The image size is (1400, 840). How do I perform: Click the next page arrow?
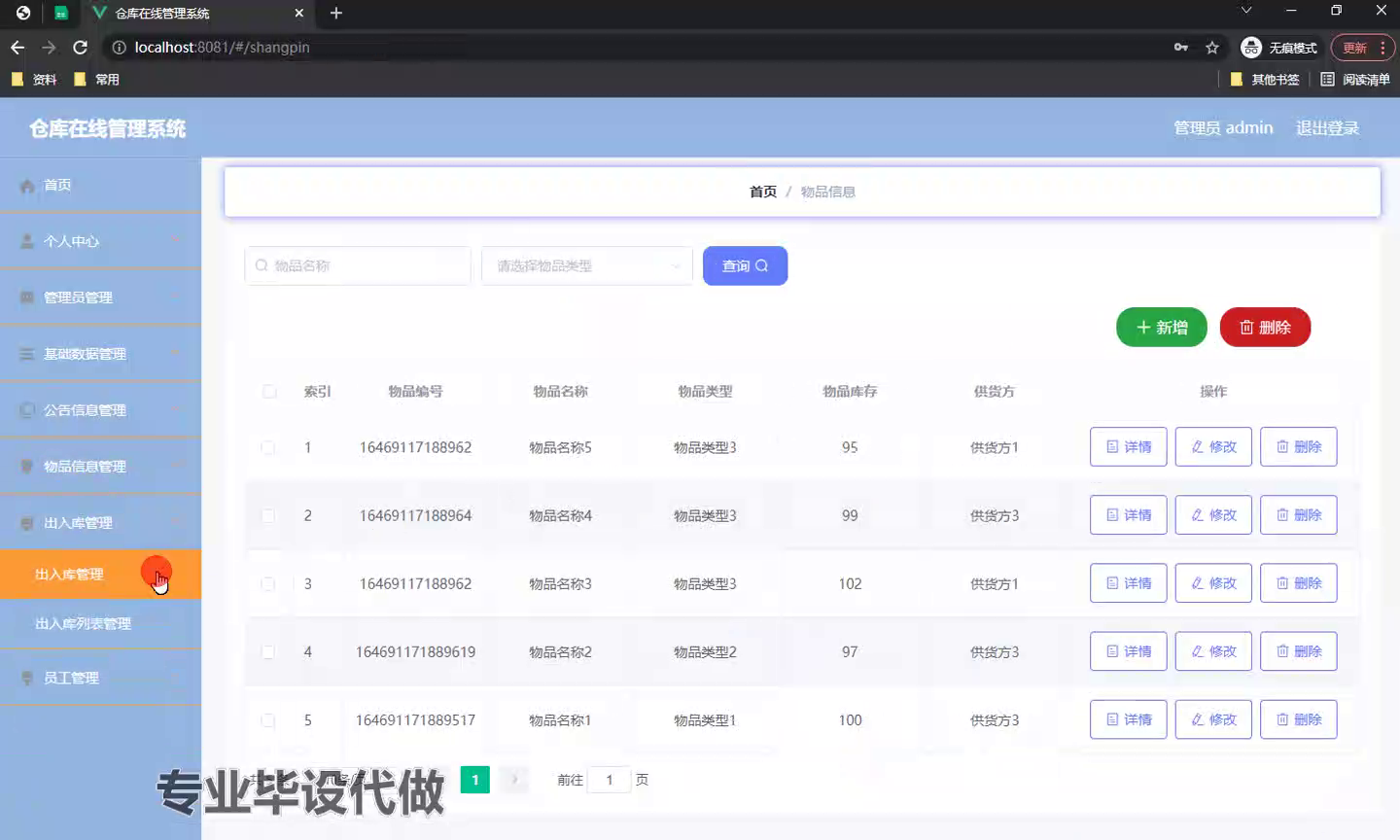click(514, 780)
